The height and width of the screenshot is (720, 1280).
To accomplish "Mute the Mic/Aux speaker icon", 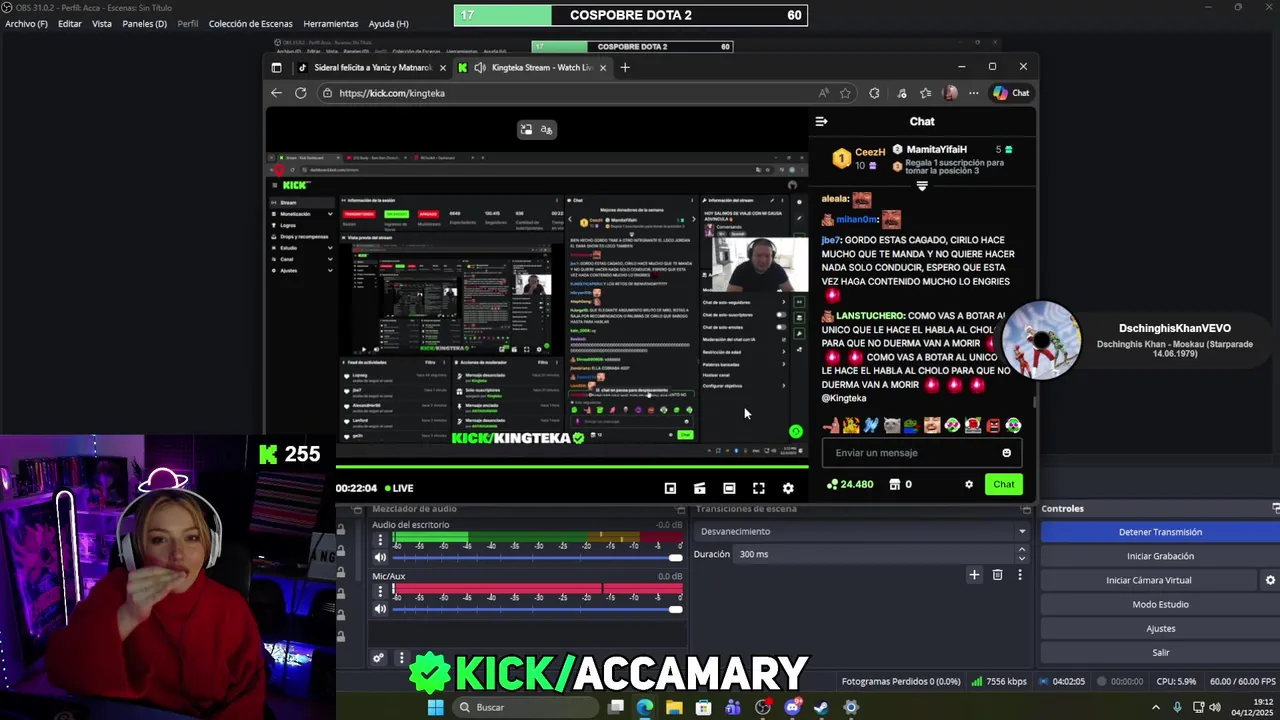I will [x=380, y=609].
